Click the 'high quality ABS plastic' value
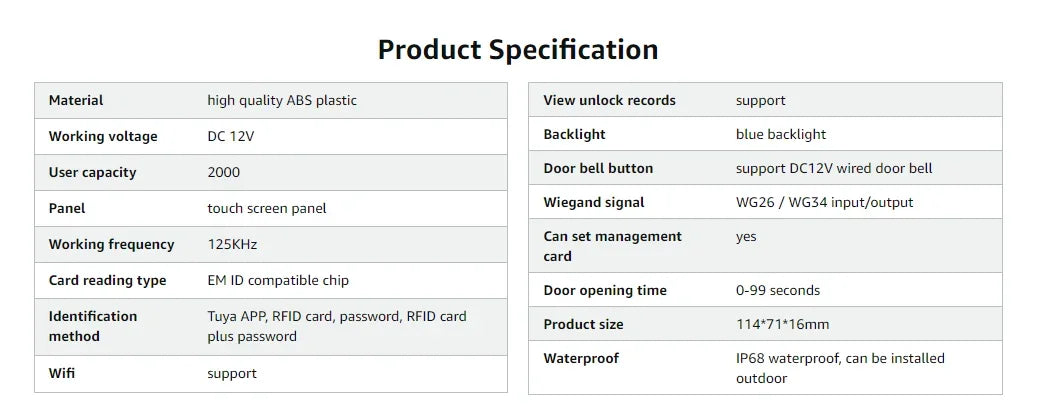 pos(282,100)
